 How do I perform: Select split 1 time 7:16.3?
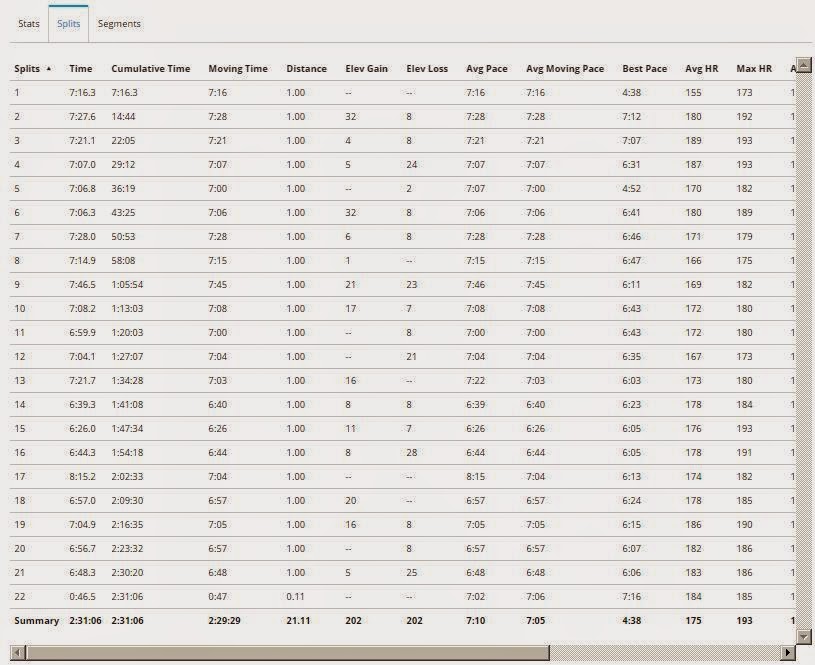click(x=82, y=93)
